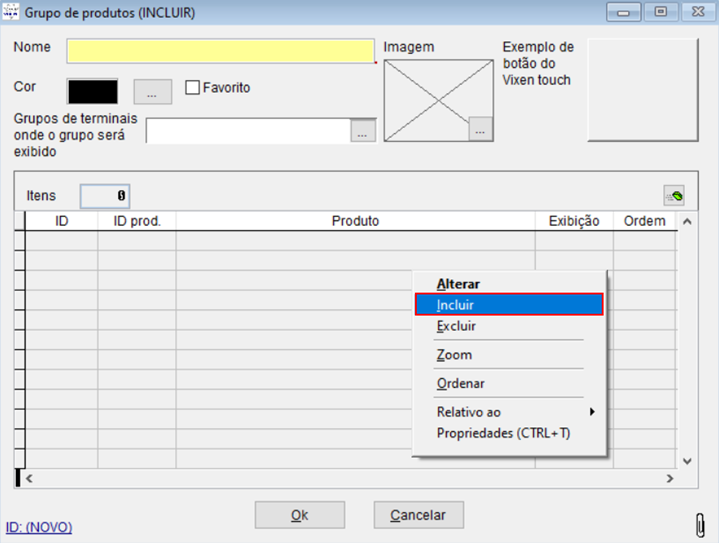
Task: Click the Vixen touch example button preview
Action: 641,90
